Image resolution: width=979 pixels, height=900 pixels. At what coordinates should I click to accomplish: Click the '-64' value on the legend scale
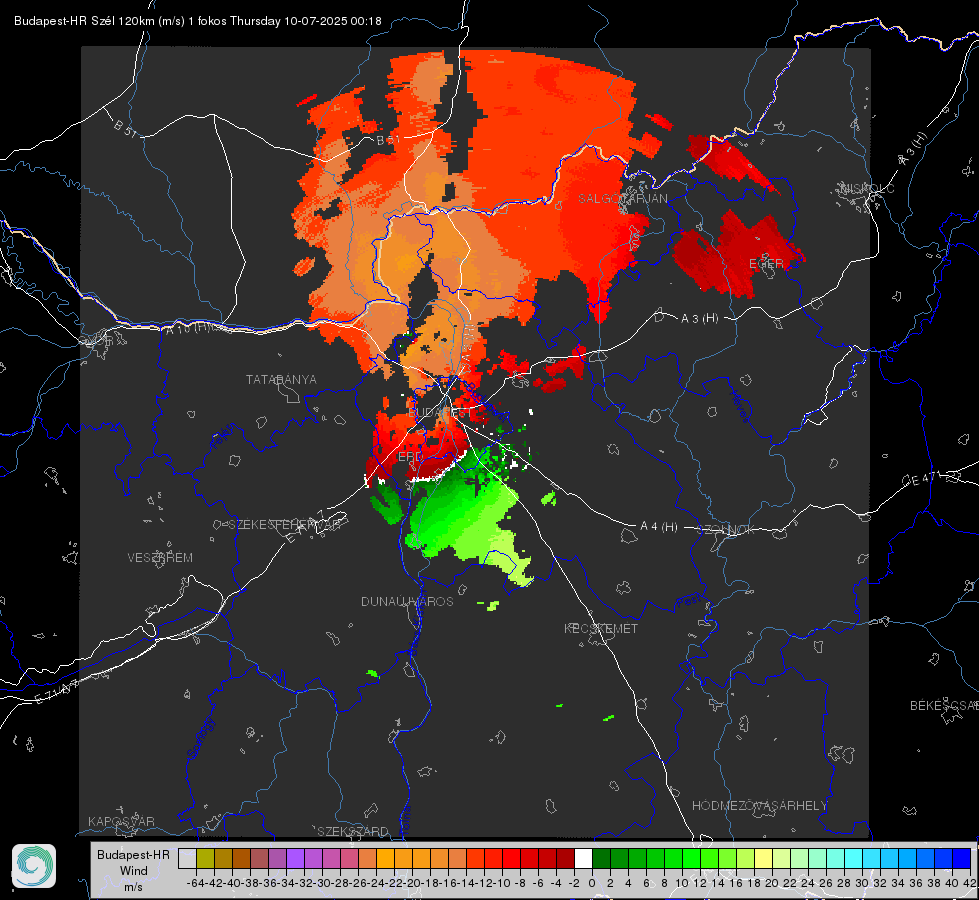click(196, 883)
